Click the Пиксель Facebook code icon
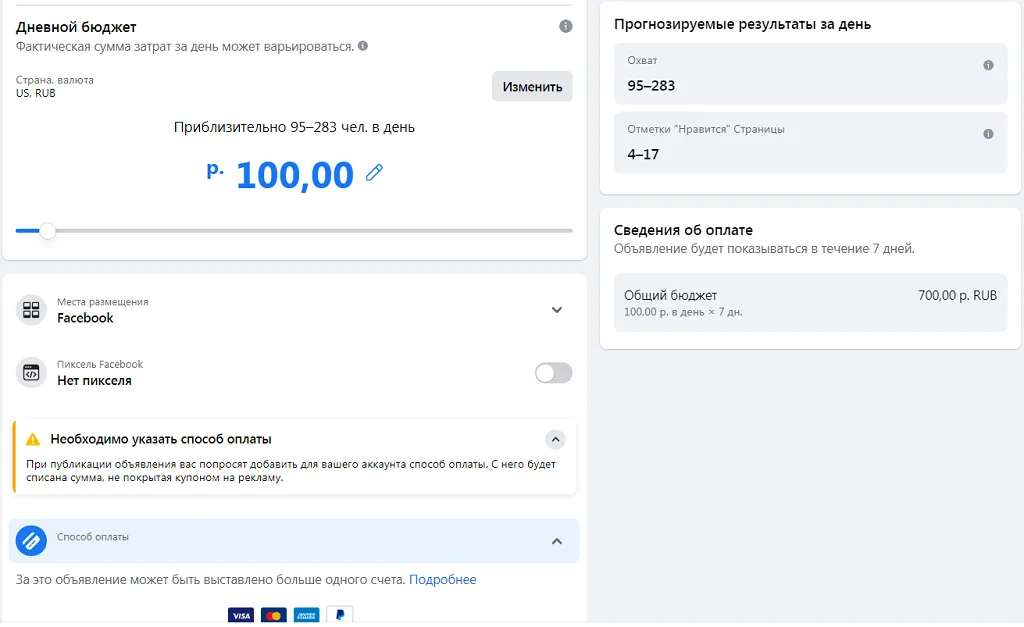Image resolution: width=1024 pixels, height=627 pixels. [31, 373]
